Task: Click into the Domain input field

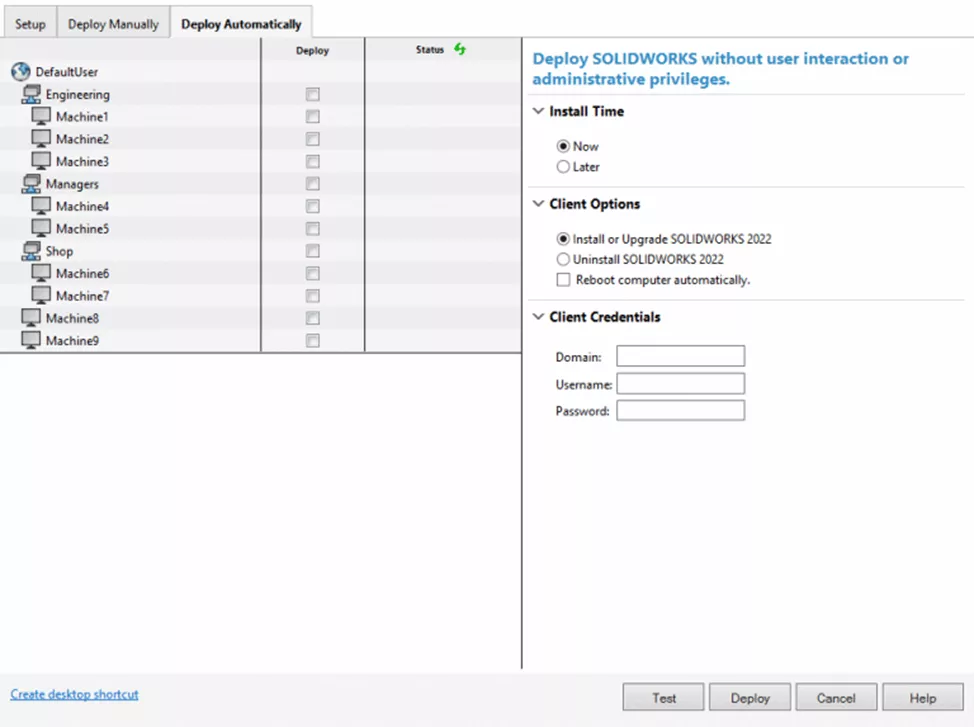Action: click(680, 357)
